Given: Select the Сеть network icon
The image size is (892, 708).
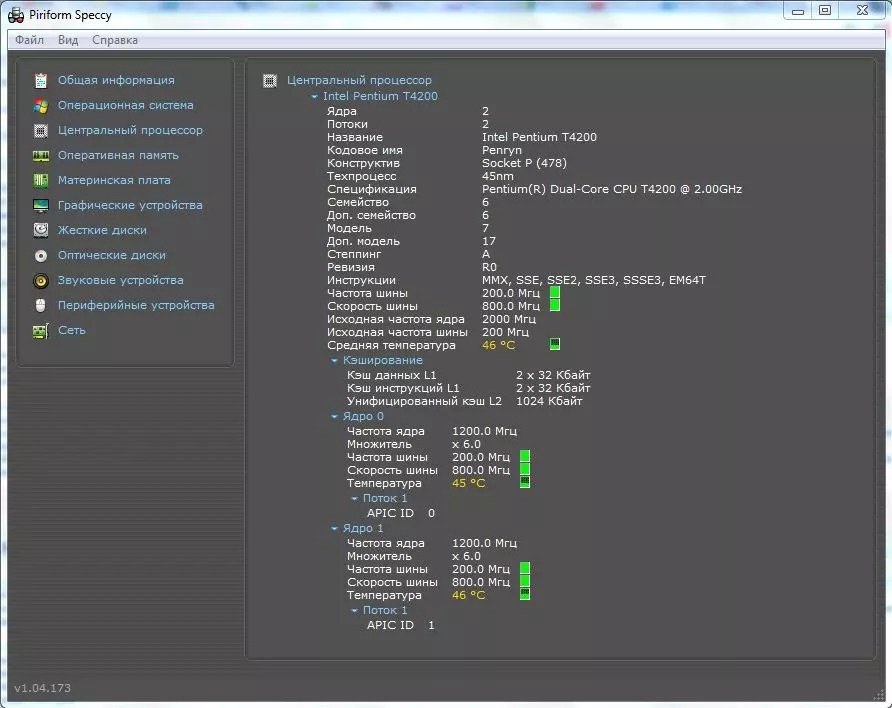Looking at the screenshot, I should pyautogui.click(x=41, y=331).
